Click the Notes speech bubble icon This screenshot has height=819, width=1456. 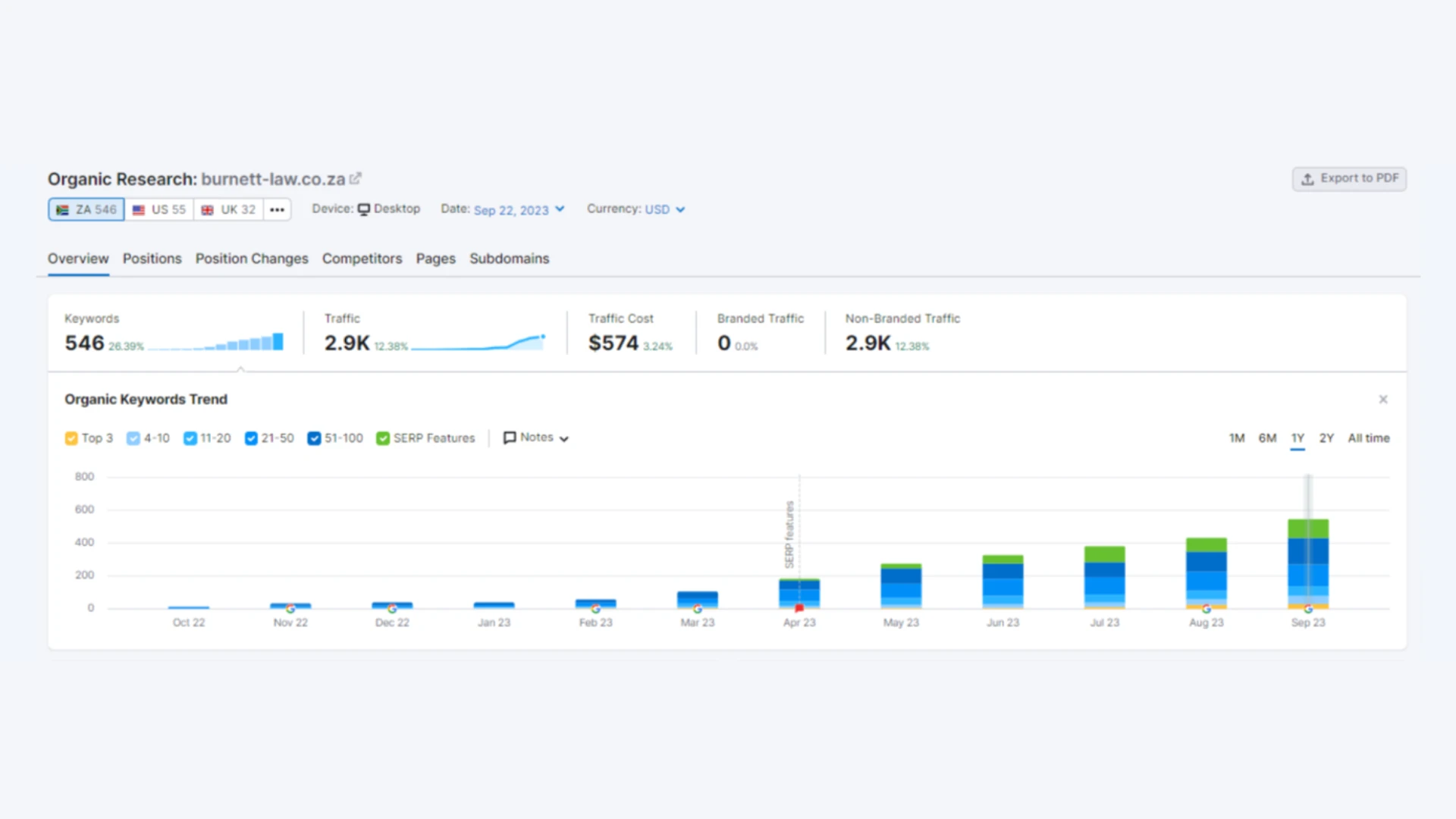pyautogui.click(x=510, y=438)
